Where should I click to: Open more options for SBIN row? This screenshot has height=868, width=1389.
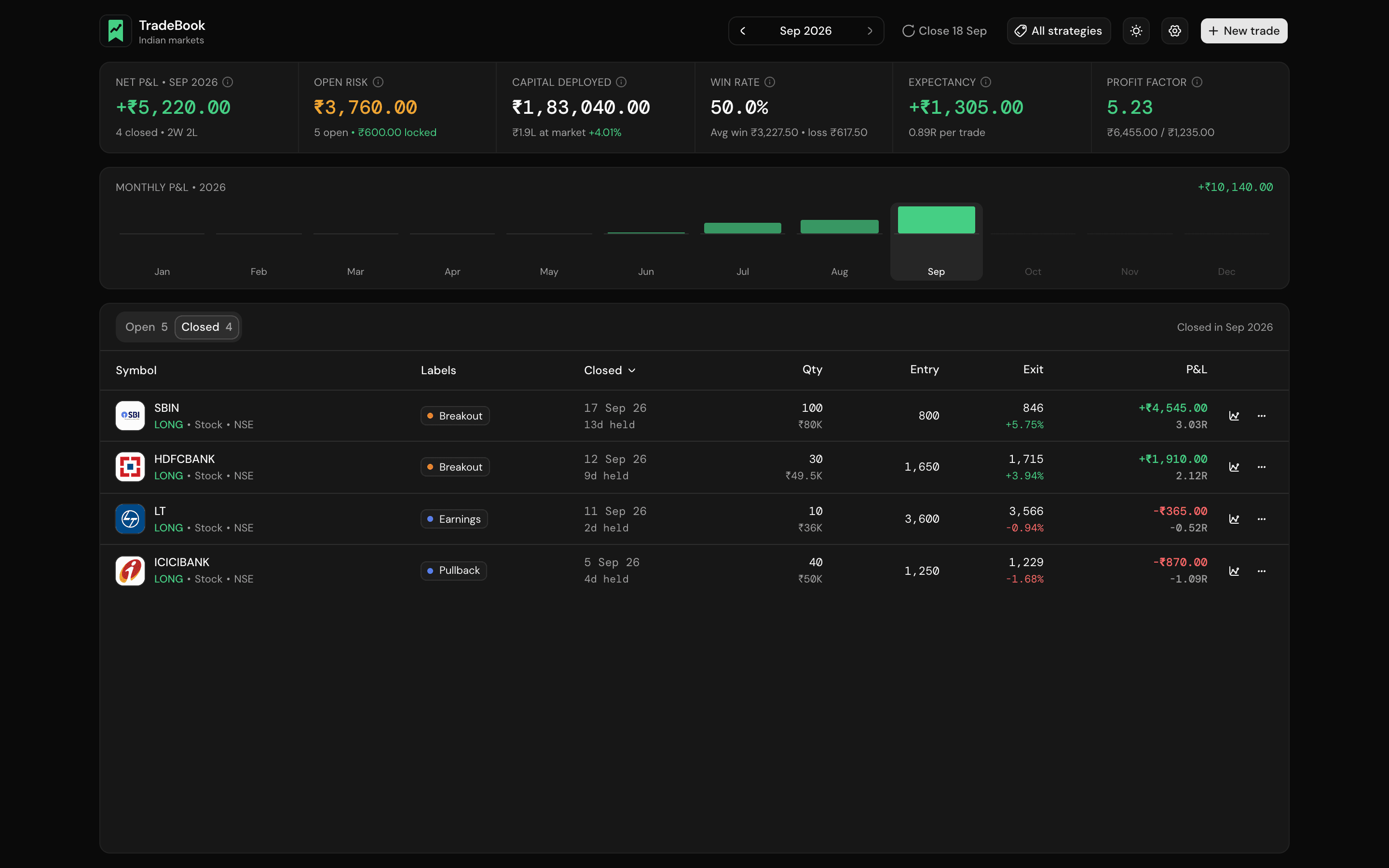point(1262,416)
